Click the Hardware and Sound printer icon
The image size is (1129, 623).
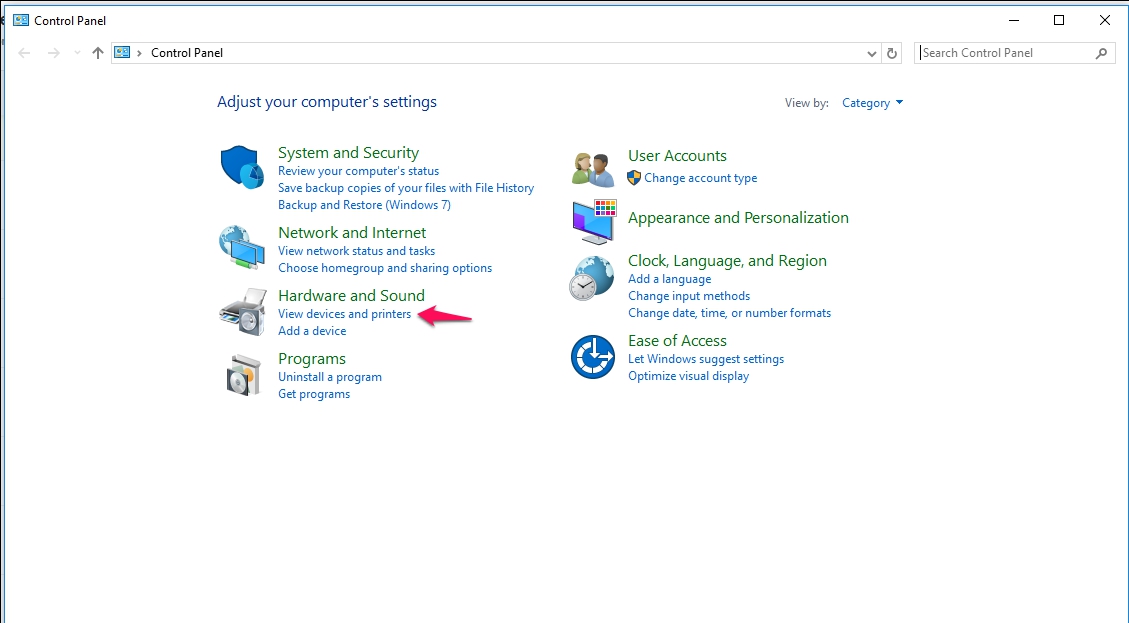(243, 311)
